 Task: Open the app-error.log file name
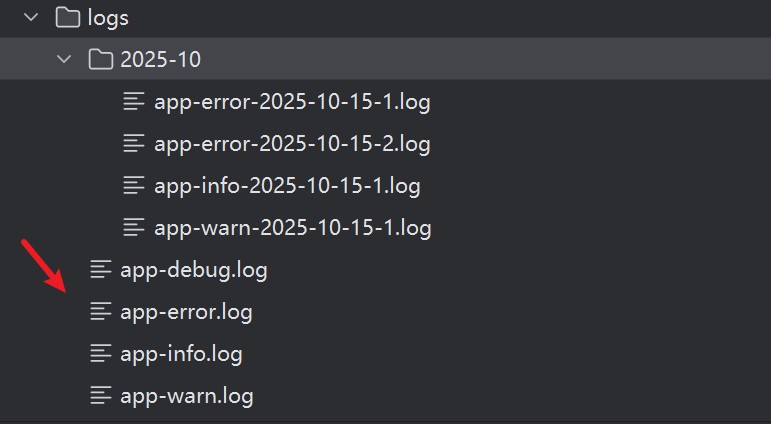[x=186, y=311]
